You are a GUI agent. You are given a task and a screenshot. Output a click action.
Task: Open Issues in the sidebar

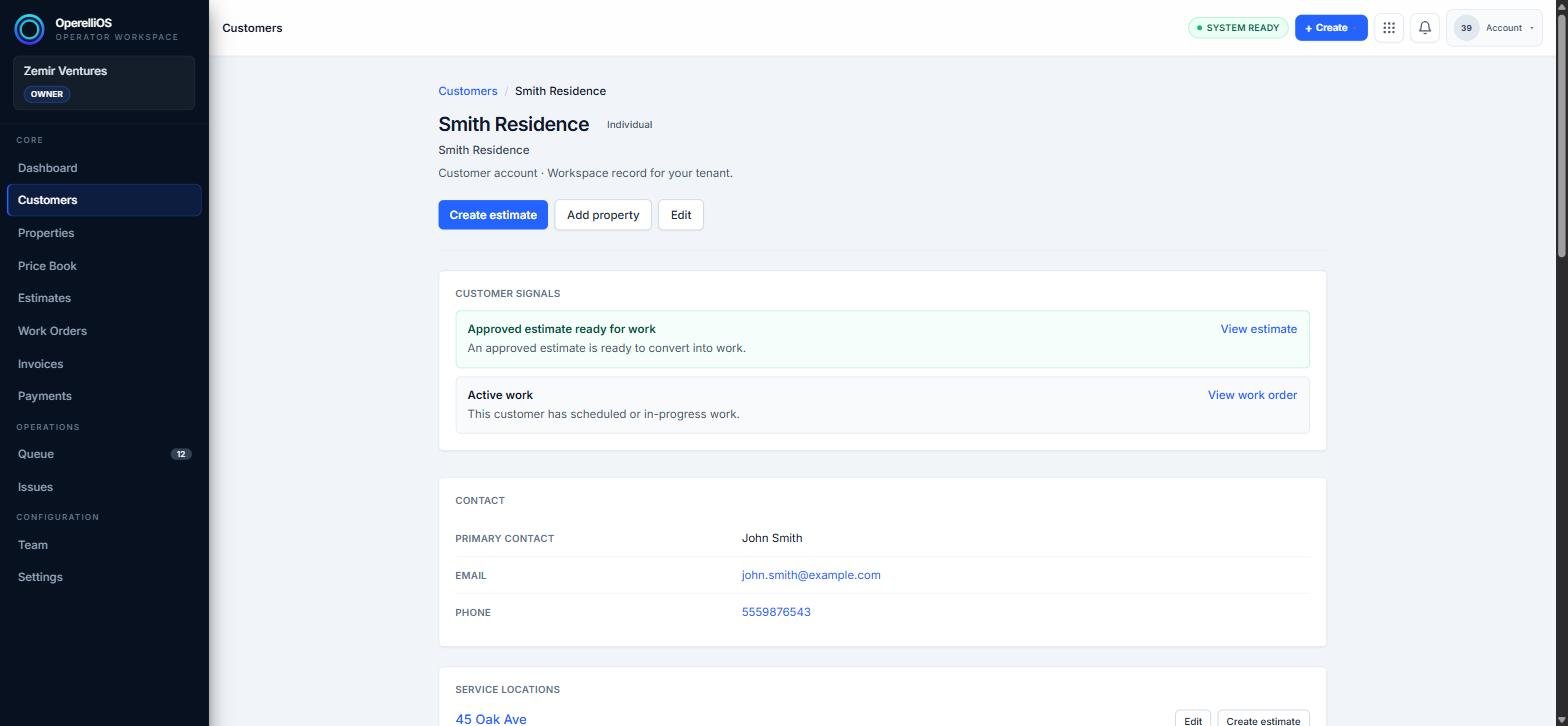coord(104,487)
